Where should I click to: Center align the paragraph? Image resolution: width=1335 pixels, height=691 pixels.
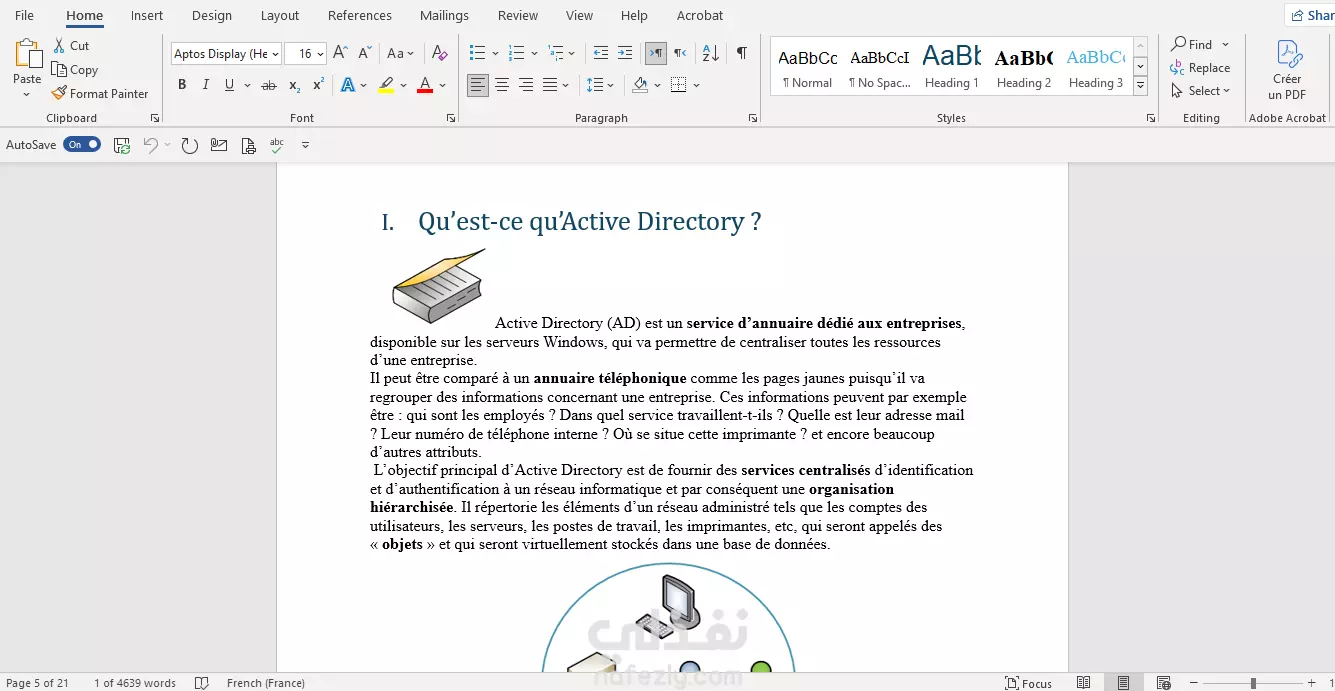click(x=502, y=85)
